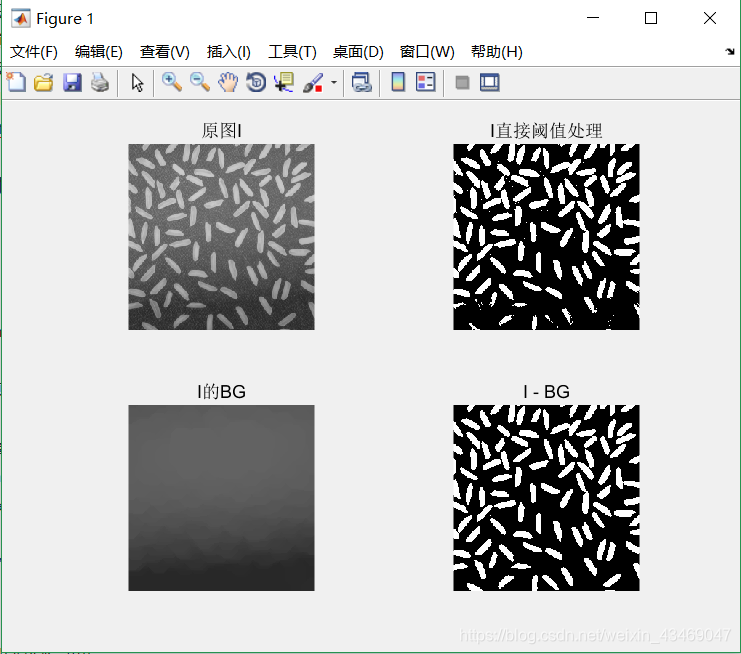
Task: Minimize the Figure 1 window
Action: click(x=593, y=18)
